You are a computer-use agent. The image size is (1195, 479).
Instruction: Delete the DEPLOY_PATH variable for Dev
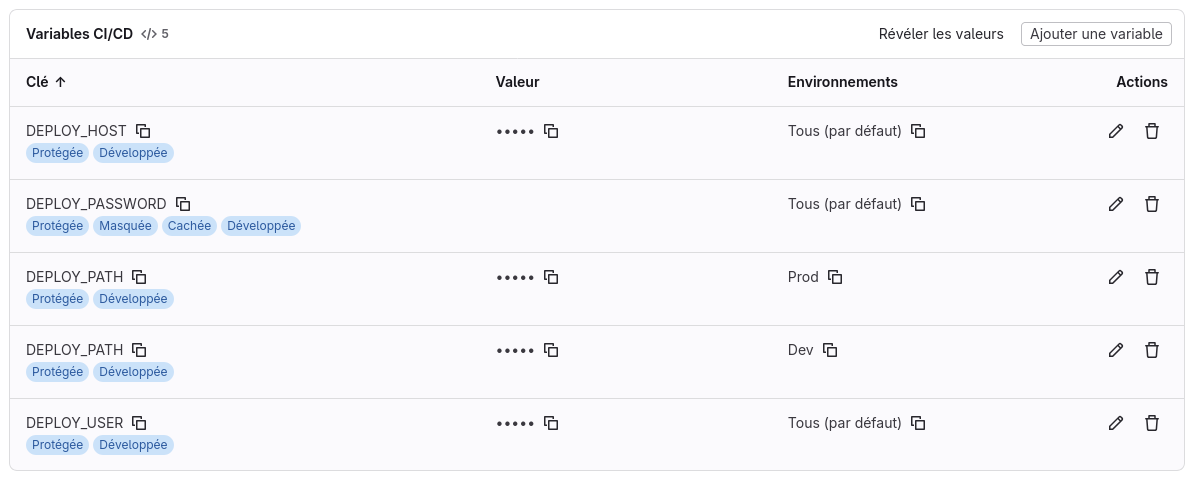tap(1152, 350)
